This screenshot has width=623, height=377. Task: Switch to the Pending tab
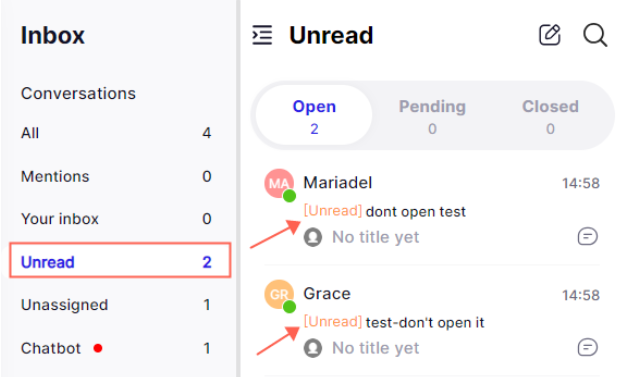pos(432,116)
